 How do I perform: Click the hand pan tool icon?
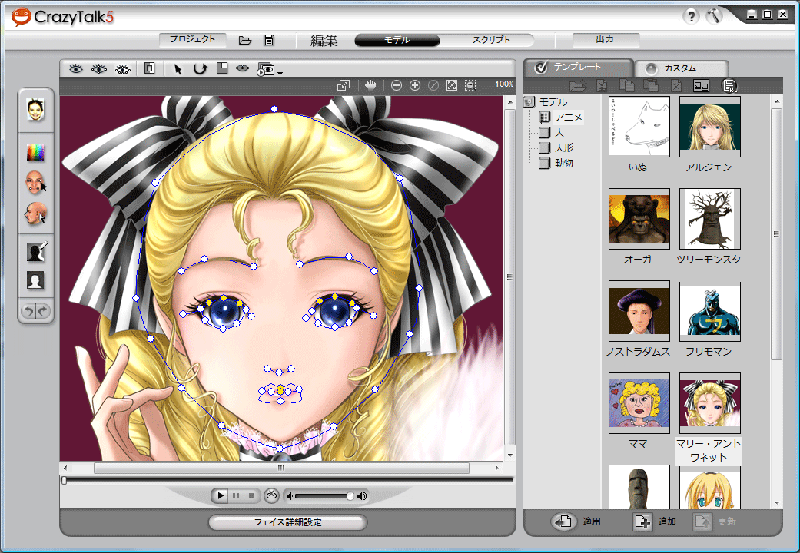pos(371,86)
